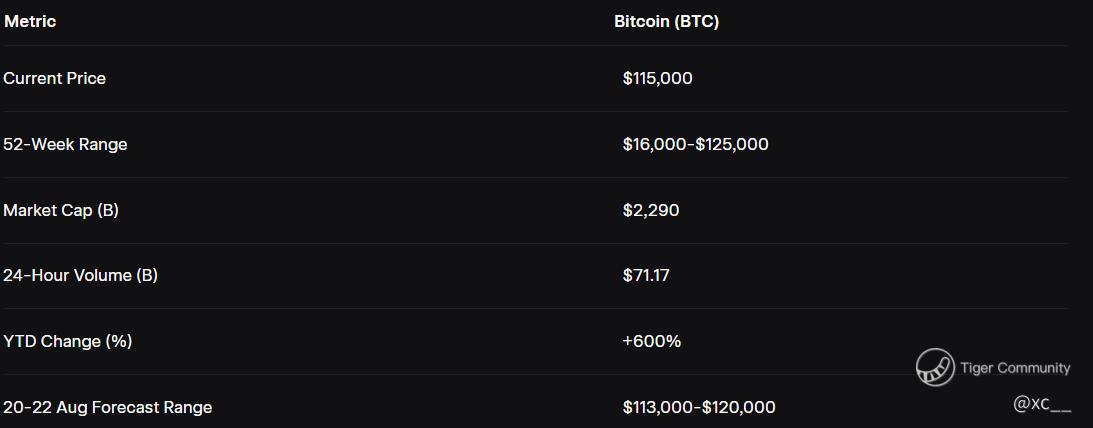
Task: Select the 20-22 Aug Forecast Range label
Action: point(107,407)
